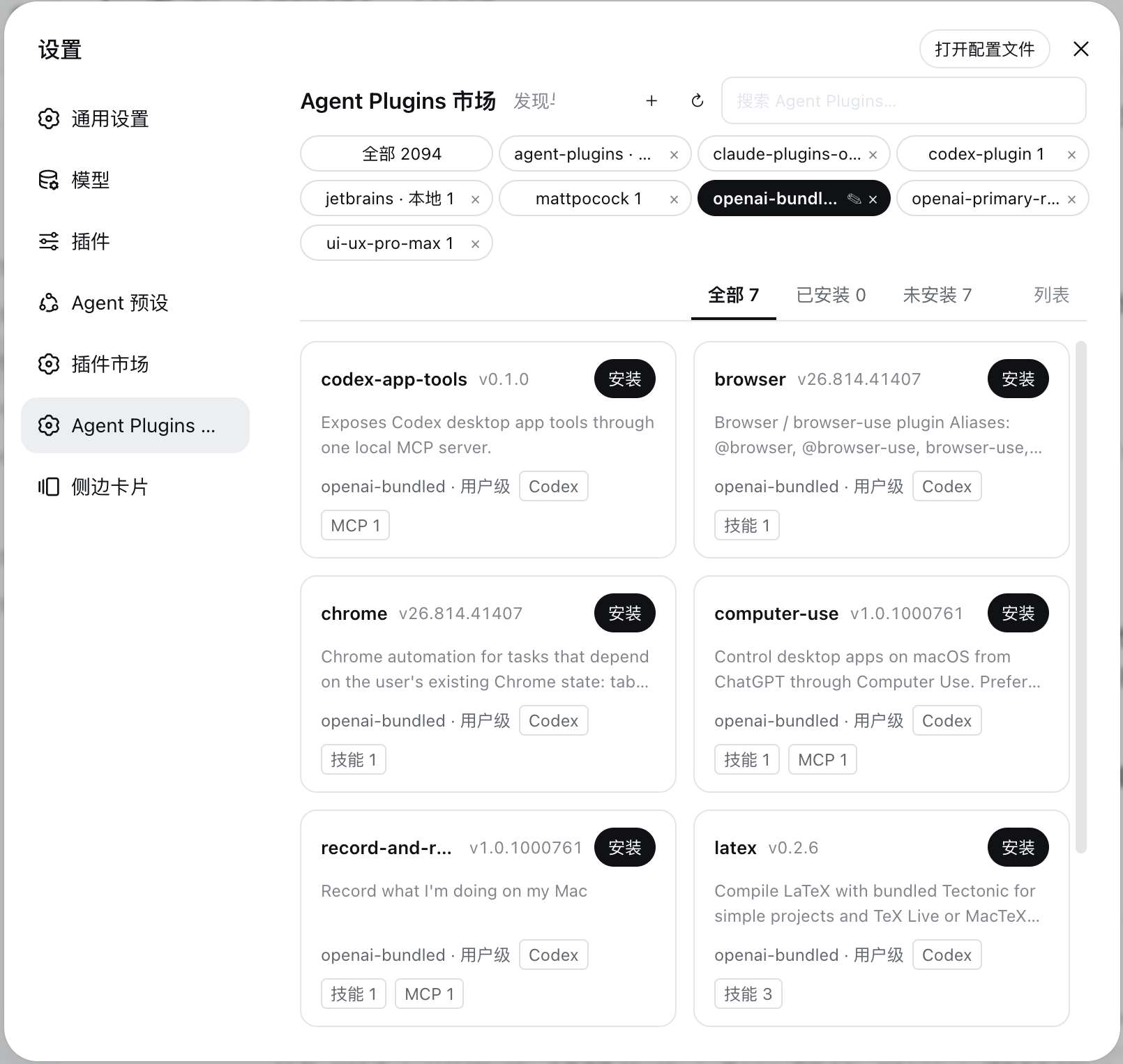Click 打开配置文件 button

point(985,49)
